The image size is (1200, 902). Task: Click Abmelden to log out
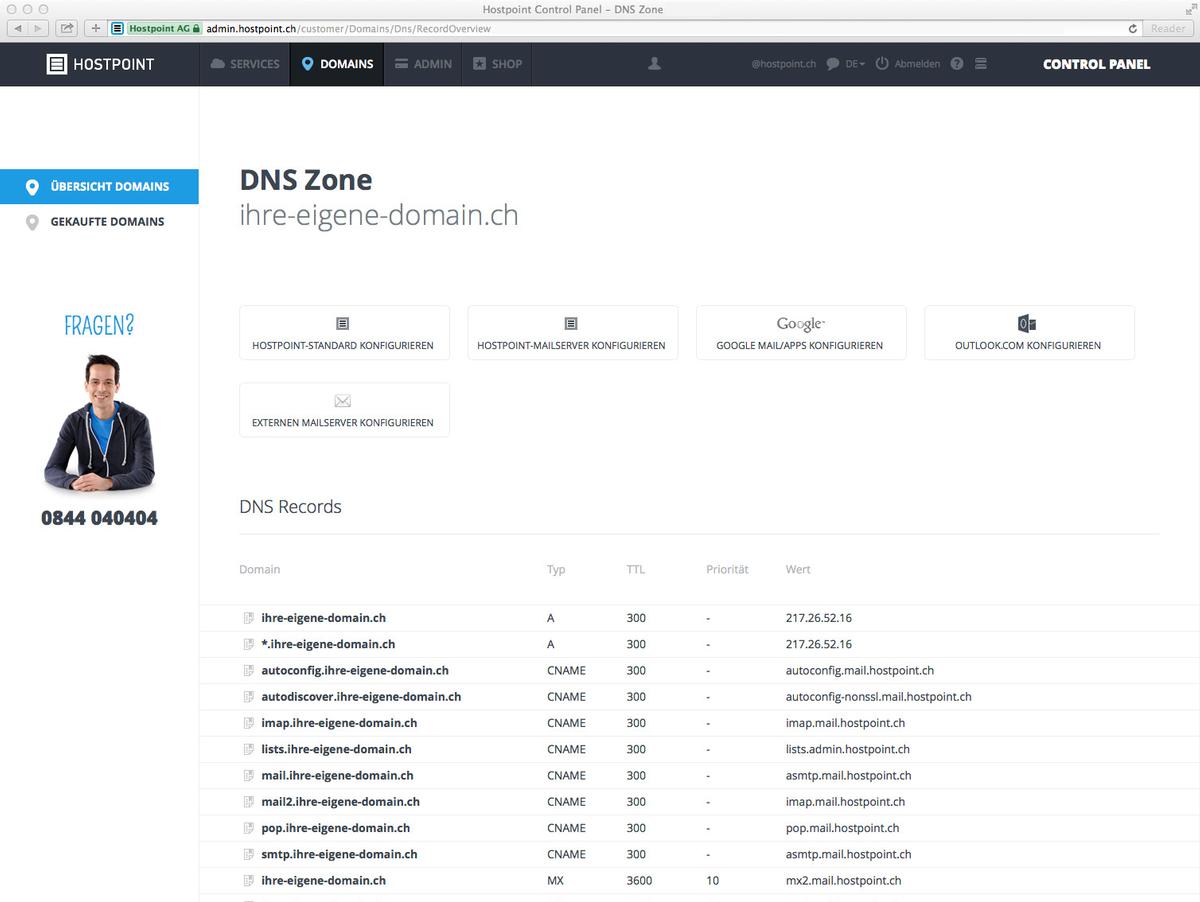click(x=917, y=63)
